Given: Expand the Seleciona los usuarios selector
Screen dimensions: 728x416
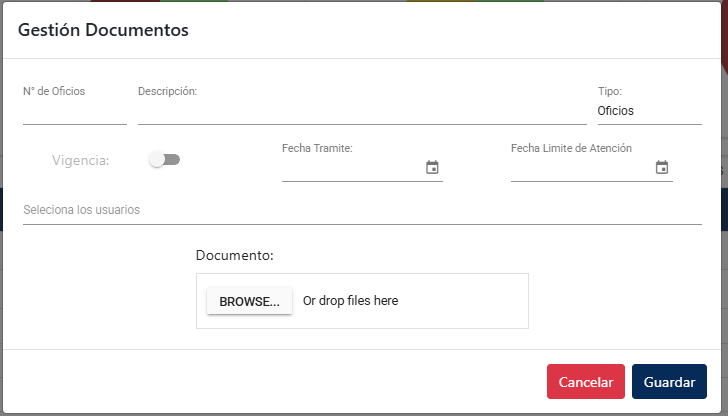Looking at the screenshot, I should (x=362, y=210).
